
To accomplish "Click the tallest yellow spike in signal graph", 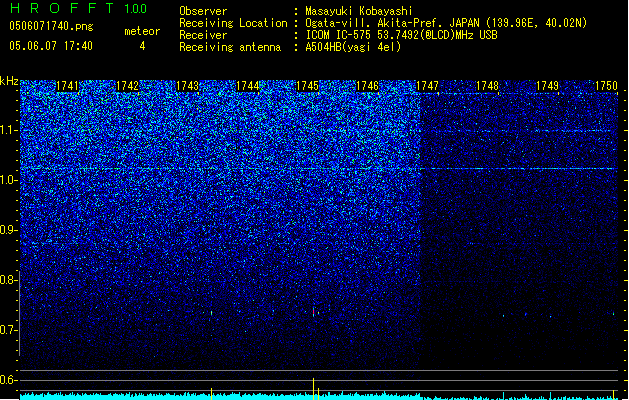I will (313, 388).
